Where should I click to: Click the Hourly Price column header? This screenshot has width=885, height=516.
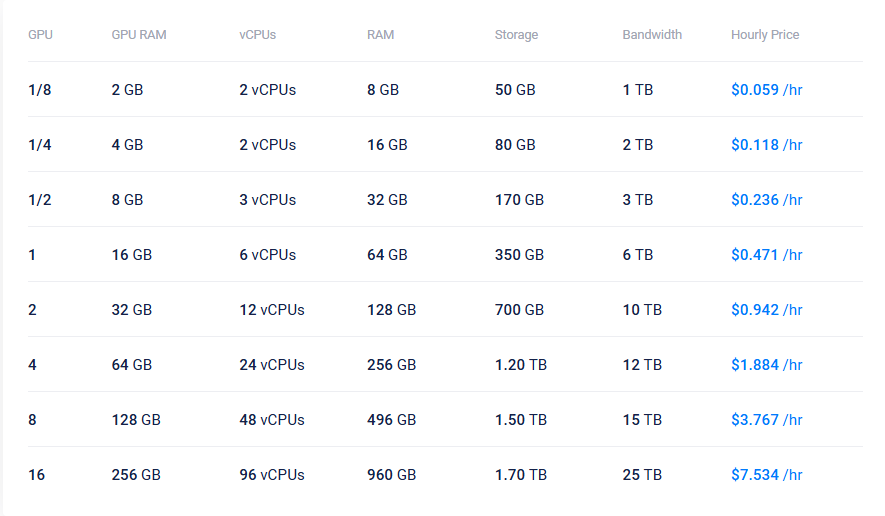pyautogui.click(x=765, y=34)
